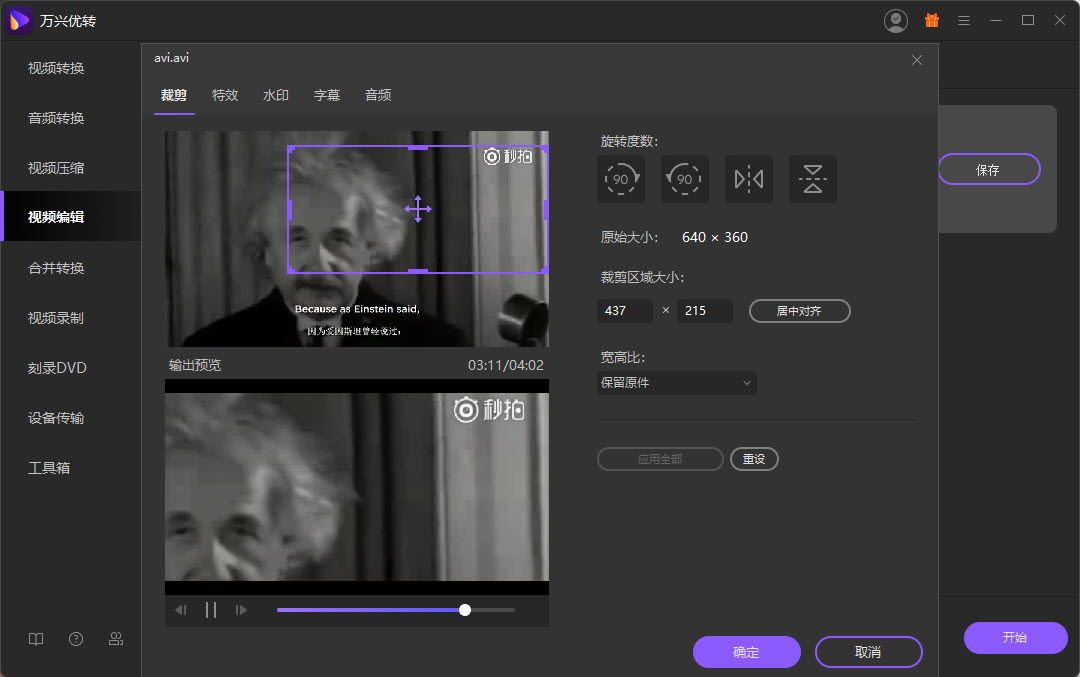Open the user guide book icon
This screenshot has width=1080, height=677.
(36, 639)
